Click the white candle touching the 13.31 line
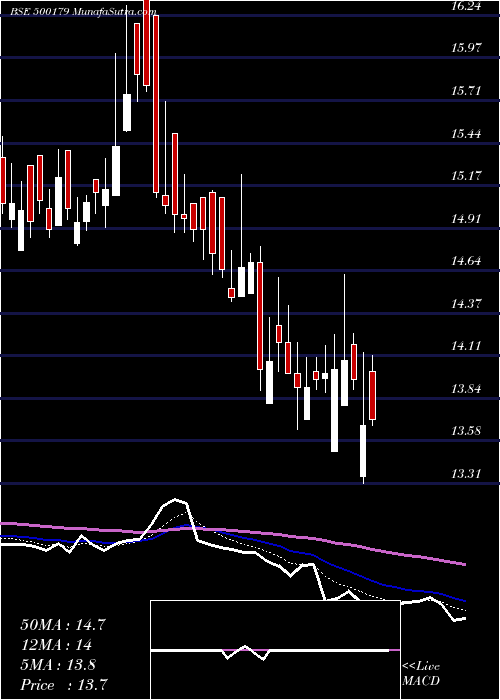This screenshot has height=700, width=500. [x=363, y=451]
